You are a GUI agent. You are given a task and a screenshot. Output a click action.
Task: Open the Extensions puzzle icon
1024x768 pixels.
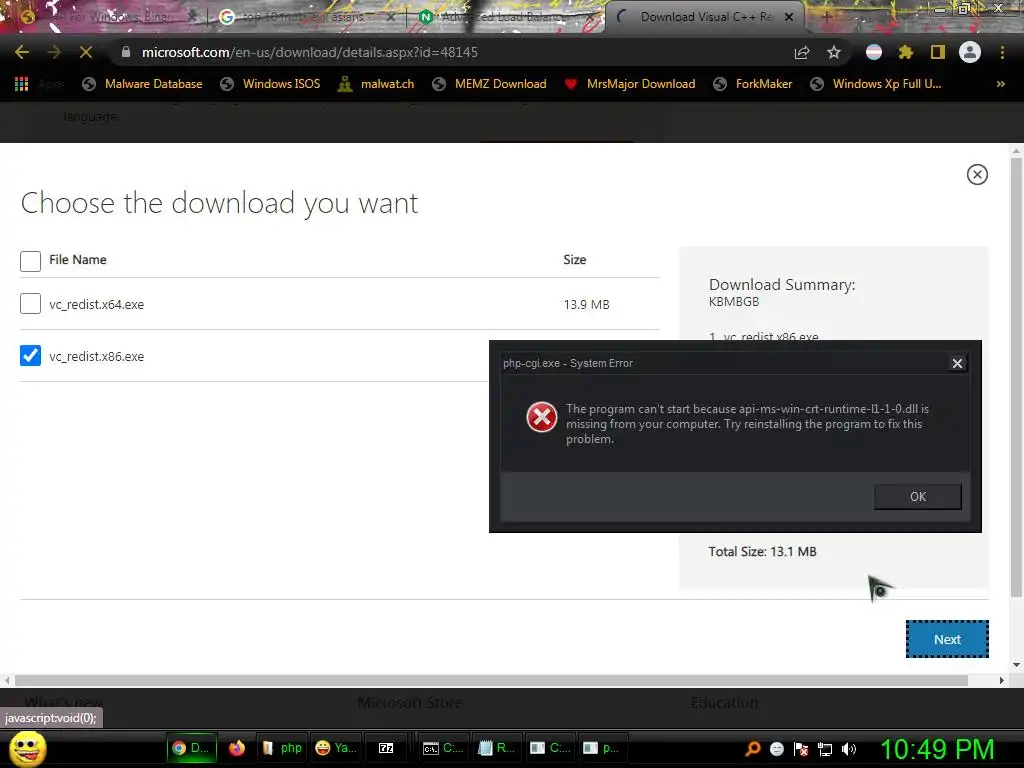905,52
